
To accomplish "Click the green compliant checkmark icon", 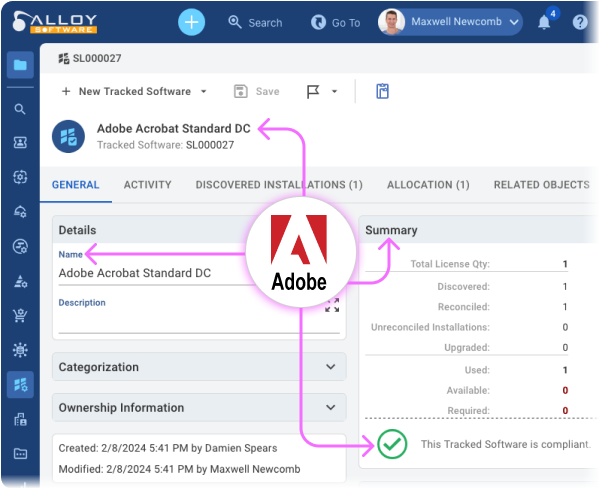I will [x=392, y=444].
